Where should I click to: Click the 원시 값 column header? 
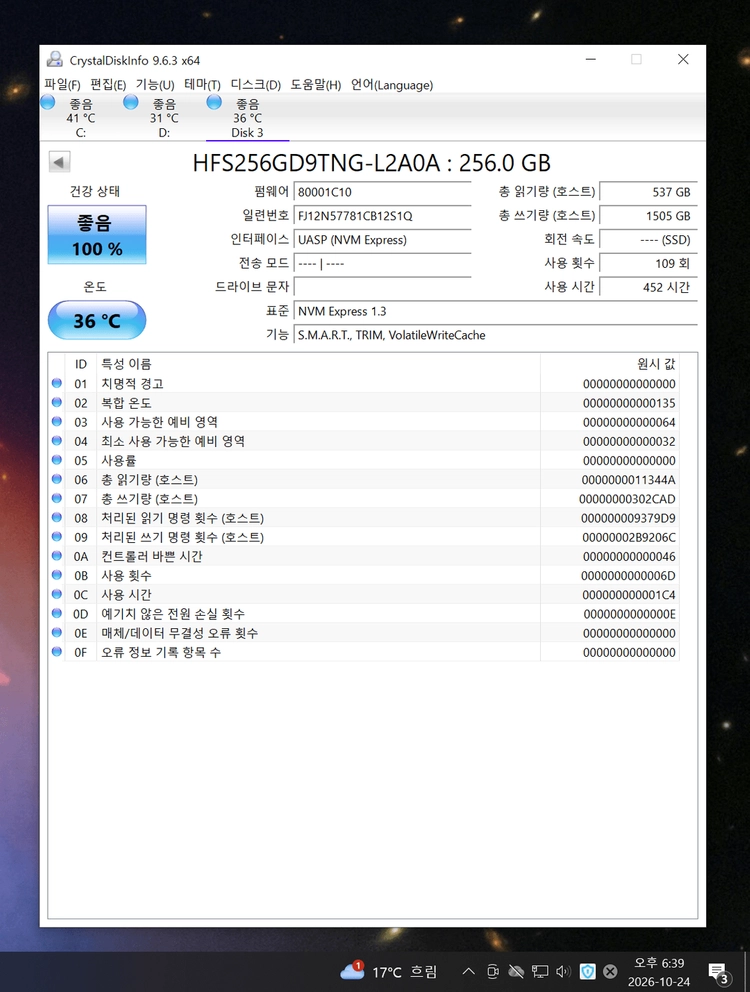pyautogui.click(x=656, y=364)
